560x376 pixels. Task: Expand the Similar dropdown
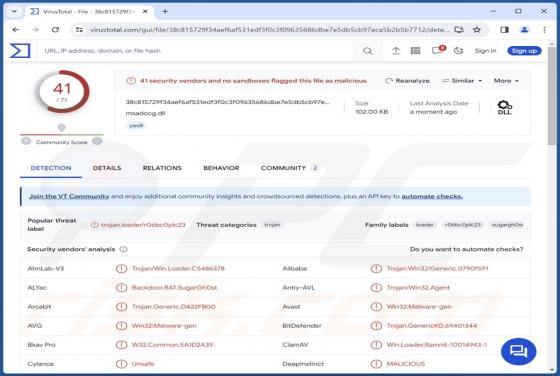pyautogui.click(x=462, y=81)
